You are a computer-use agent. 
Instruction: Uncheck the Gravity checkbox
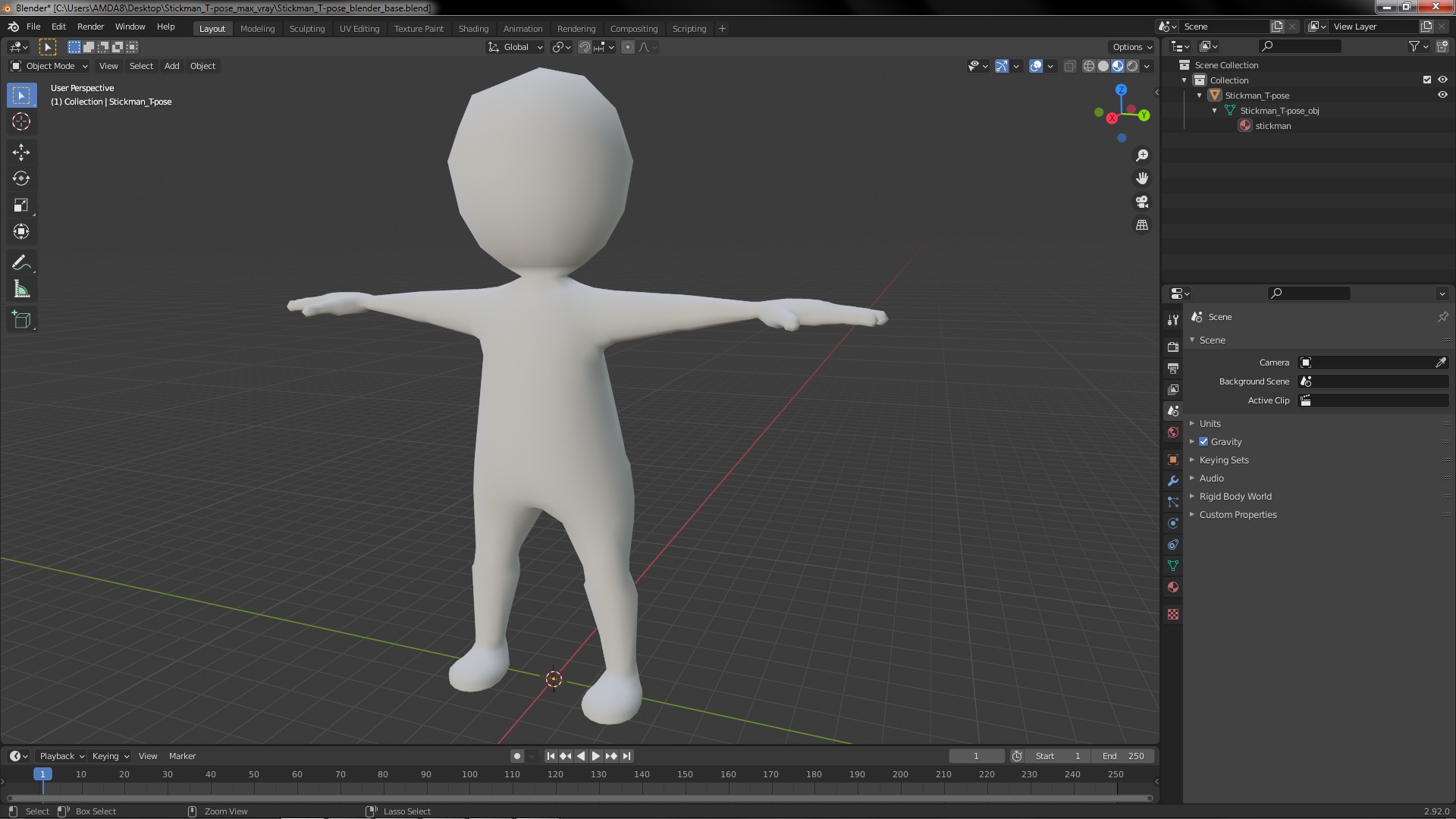coord(1203,441)
